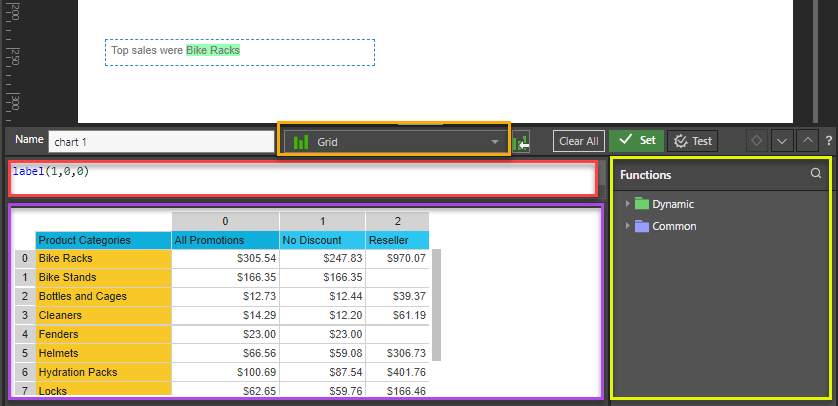Click the green Dynamic folder icon
The width and height of the screenshot is (838, 406).
(x=642, y=204)
